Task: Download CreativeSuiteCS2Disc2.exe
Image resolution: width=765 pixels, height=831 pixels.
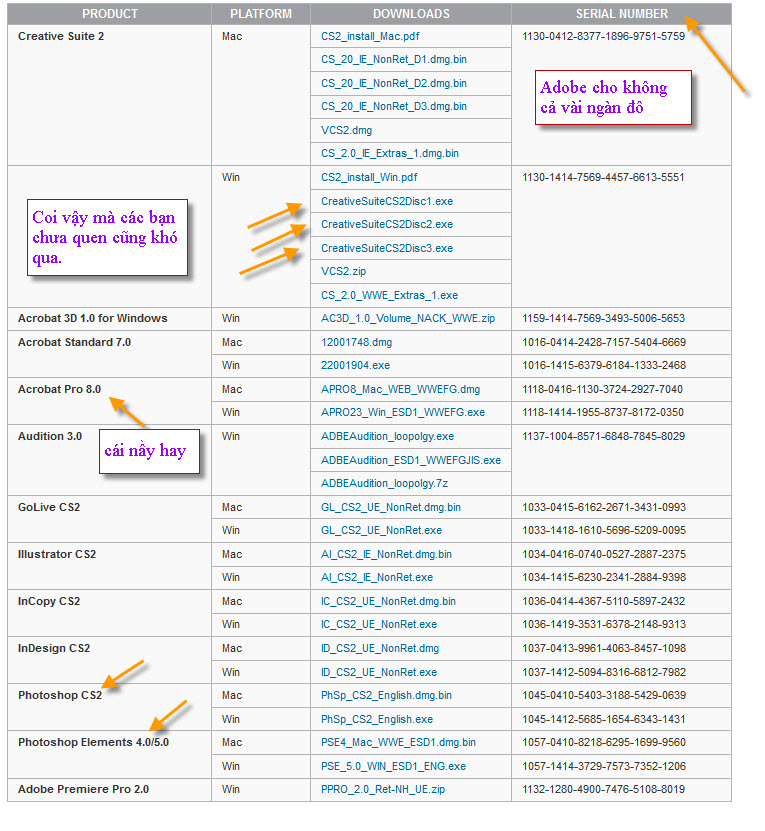Action: pos(387,225)
